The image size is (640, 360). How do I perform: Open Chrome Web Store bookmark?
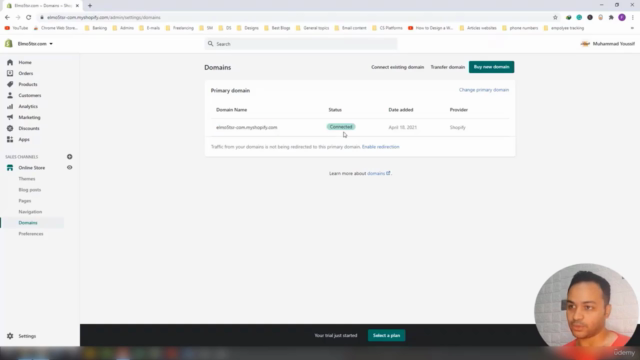tap(56, 28)
